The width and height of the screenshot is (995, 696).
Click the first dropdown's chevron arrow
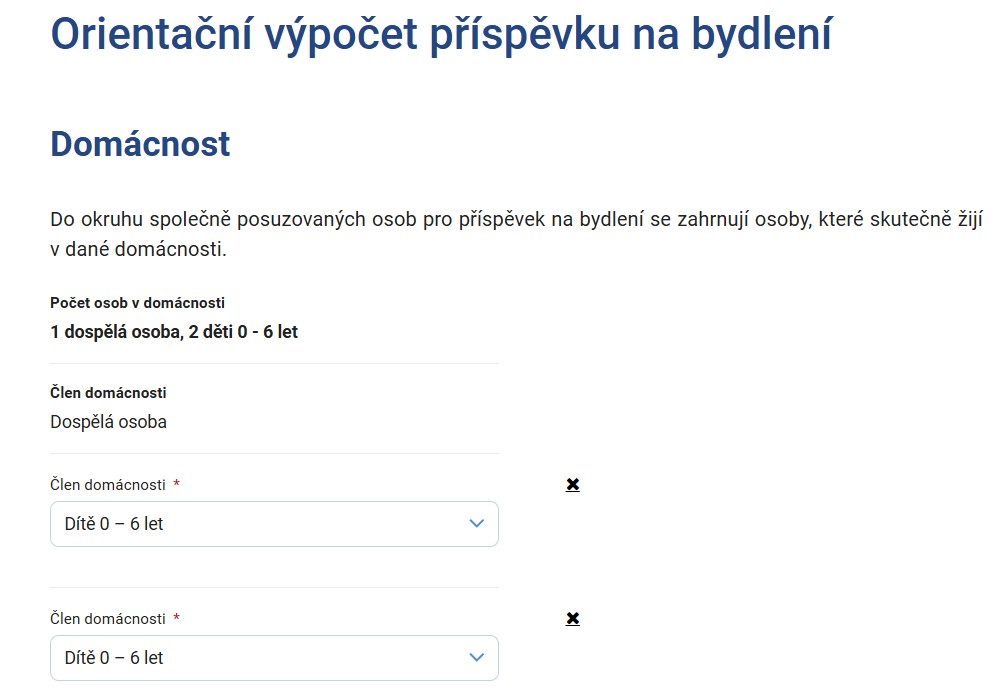point(477,524)
